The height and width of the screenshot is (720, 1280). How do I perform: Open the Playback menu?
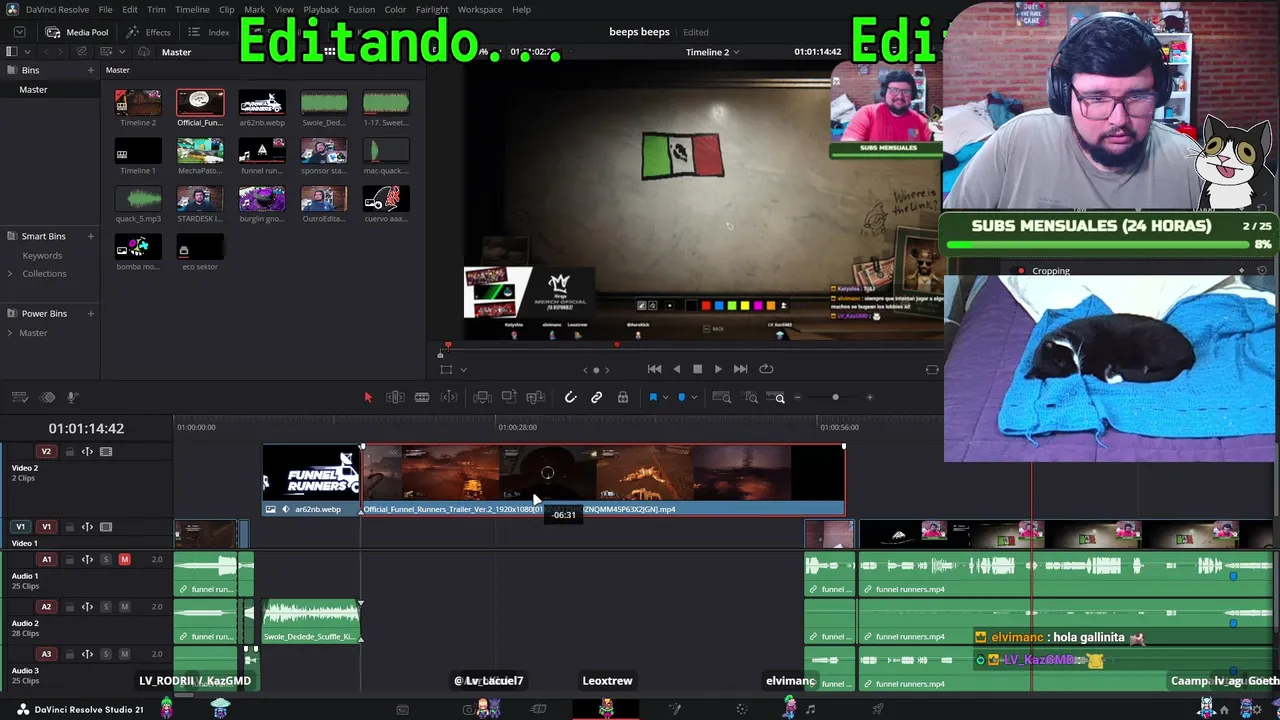[321, 9]
